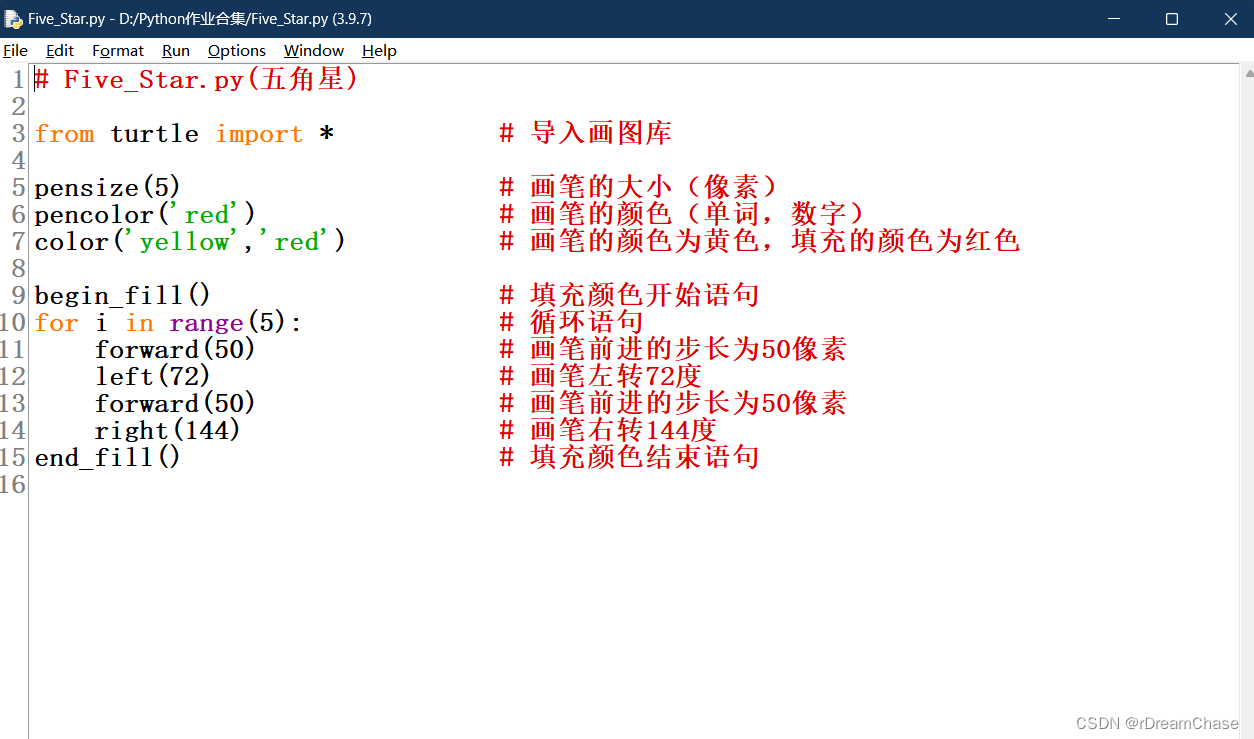
Task: Click 'forward(50)' on line 11
Action: (175, 350)
